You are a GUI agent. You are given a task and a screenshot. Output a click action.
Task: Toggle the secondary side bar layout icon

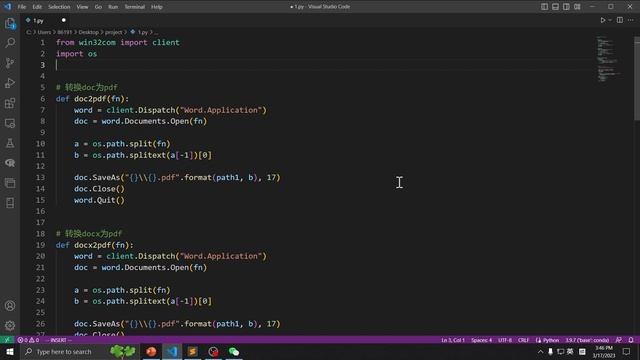pyautogui.click(x=566, y=7)
